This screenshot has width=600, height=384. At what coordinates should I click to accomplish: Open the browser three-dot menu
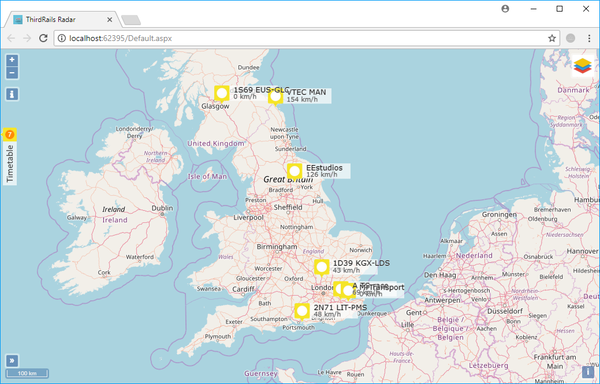(589, 38)
